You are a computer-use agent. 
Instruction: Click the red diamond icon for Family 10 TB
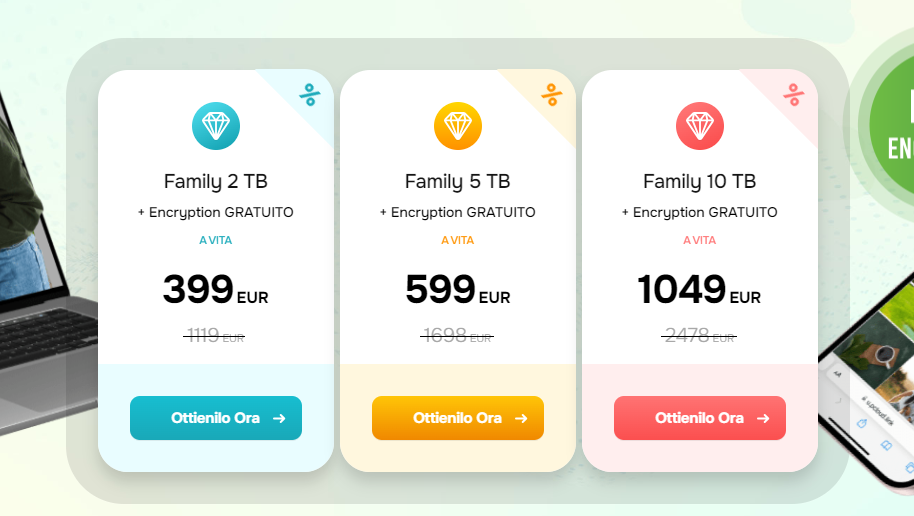(700, 126)
